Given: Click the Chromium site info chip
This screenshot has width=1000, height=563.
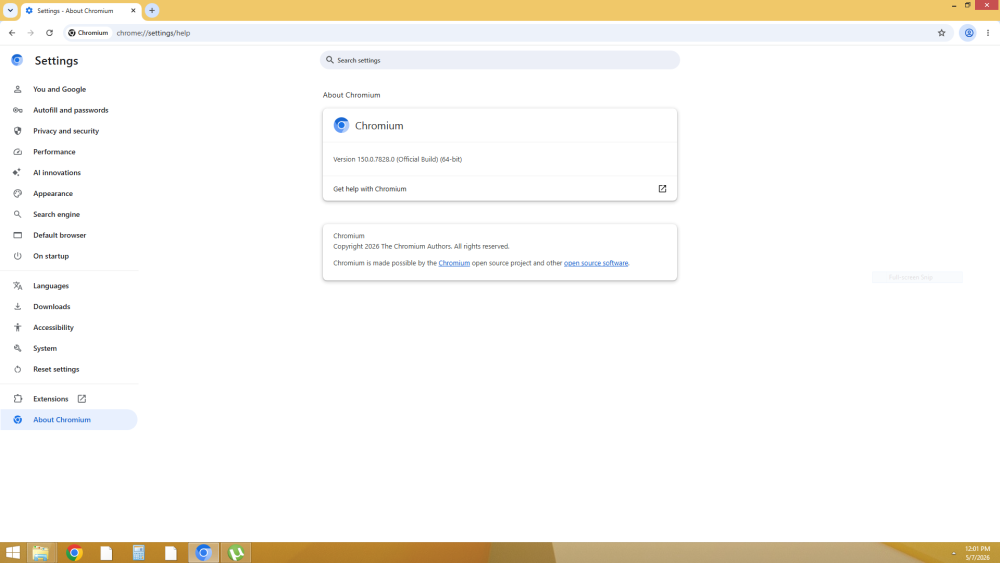Looking at the screenshot, I should 89,33.
